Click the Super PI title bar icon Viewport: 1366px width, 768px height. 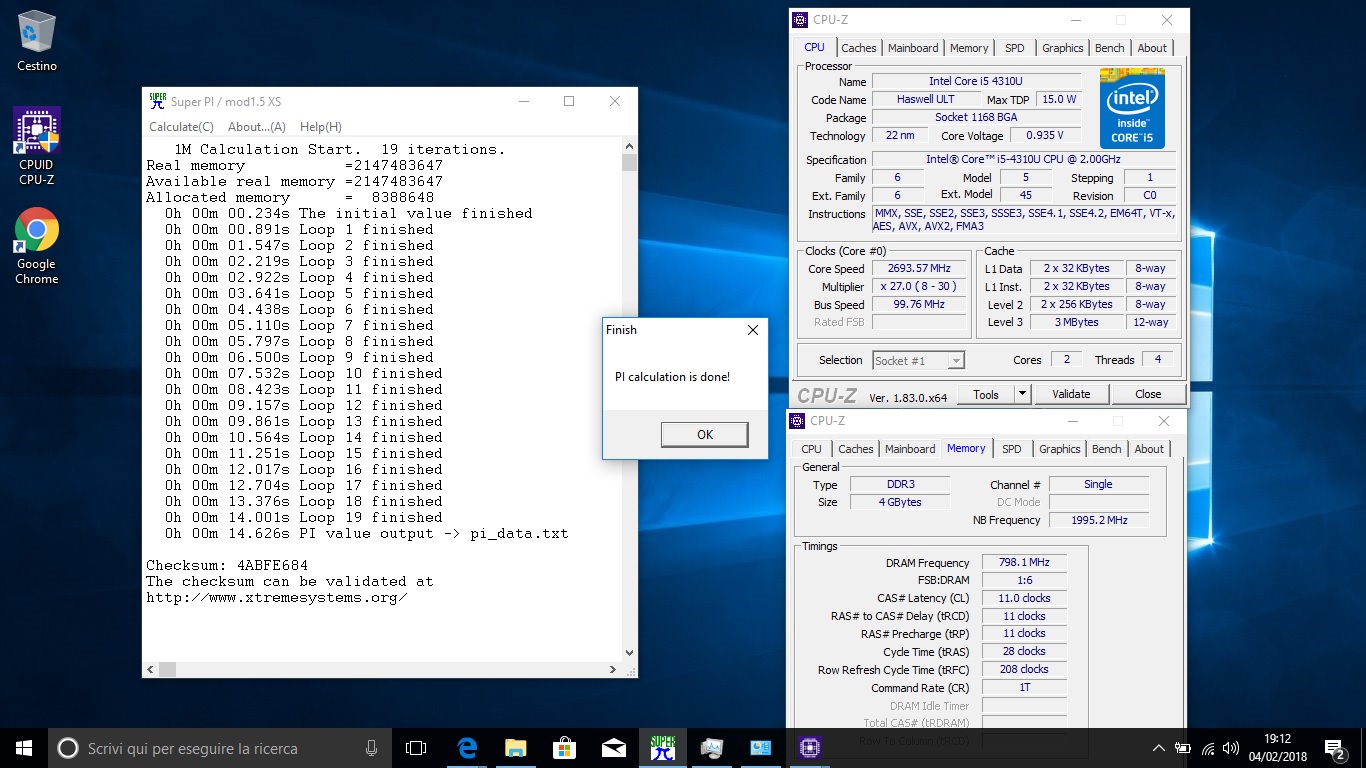coord(157,101)
